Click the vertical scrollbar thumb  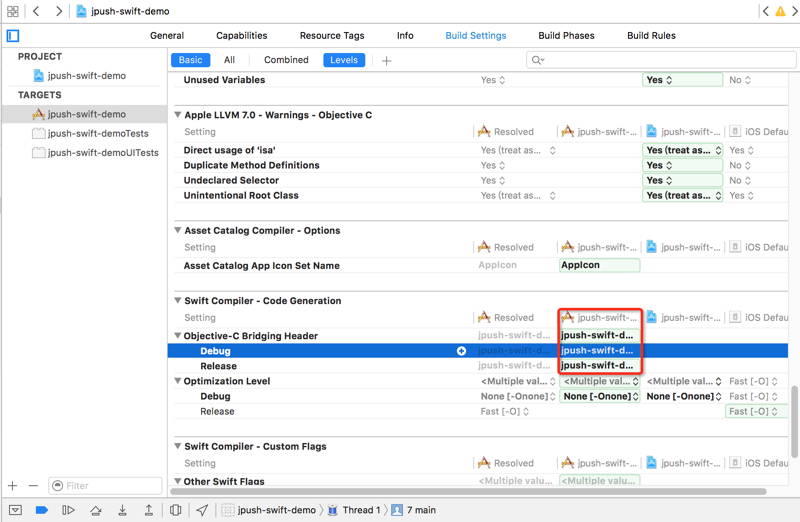[x=794, y=421]
